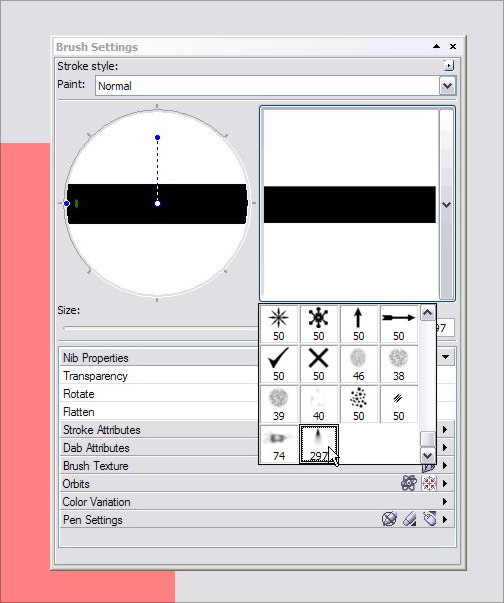
Task: Toggle the mouse icon in Pen Settings
Action: [430, 519]
